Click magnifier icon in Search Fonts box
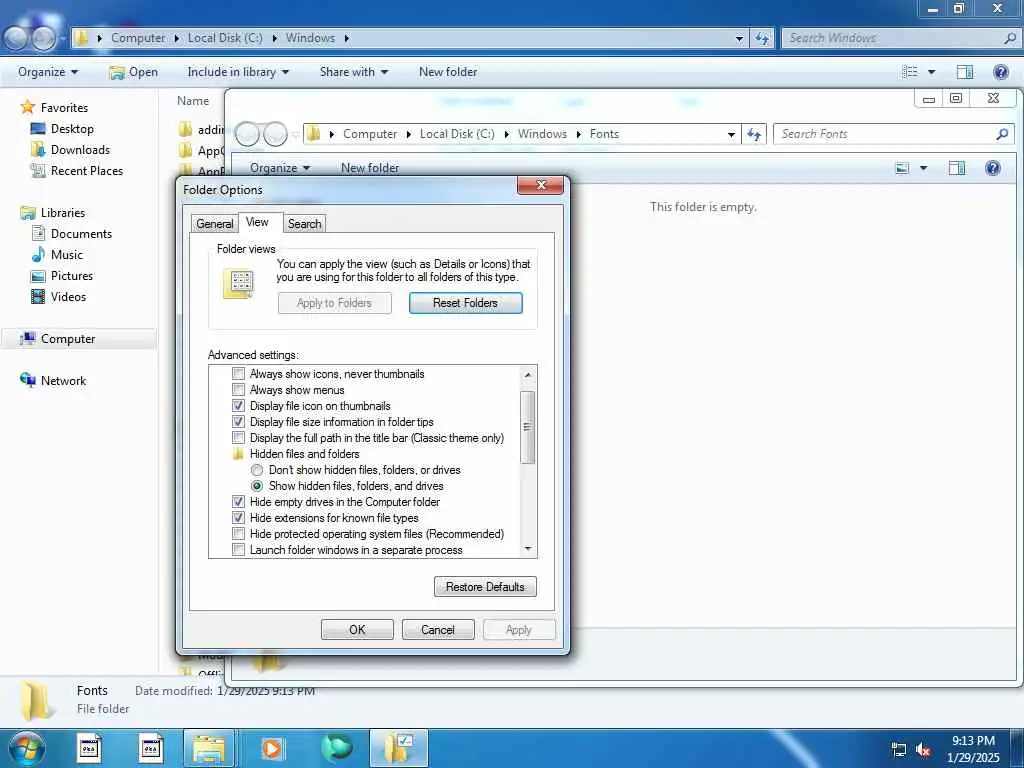1024x768 pixels. 1002,134
